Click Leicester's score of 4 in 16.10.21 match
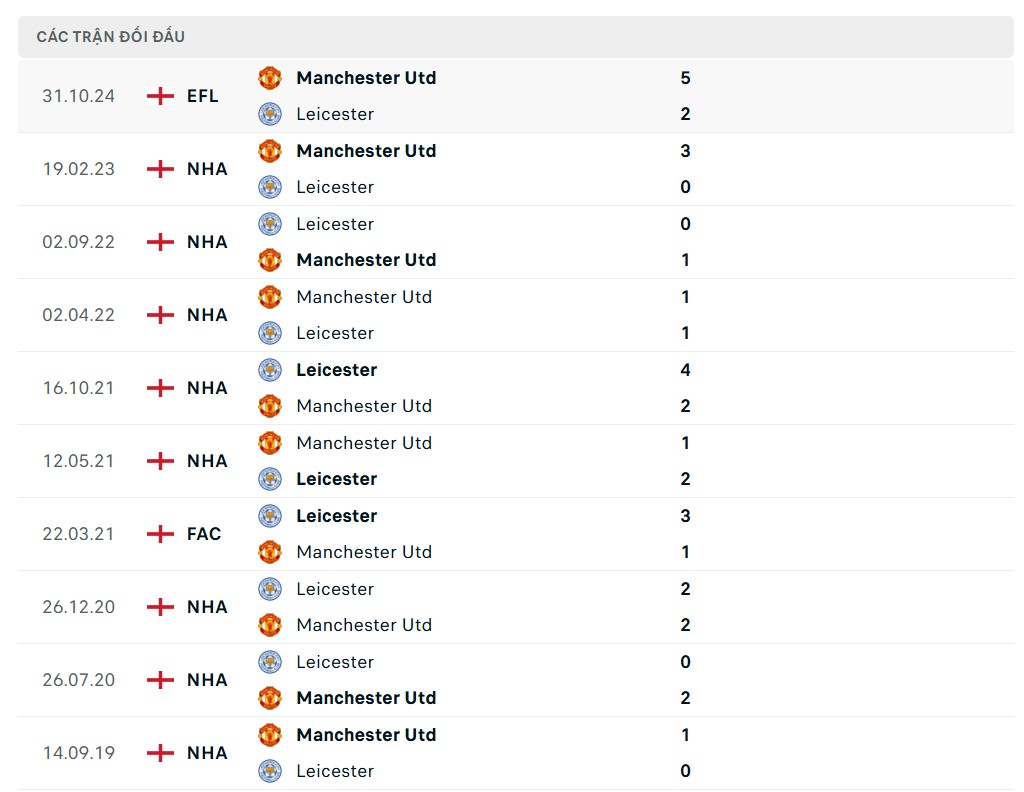 685,370
